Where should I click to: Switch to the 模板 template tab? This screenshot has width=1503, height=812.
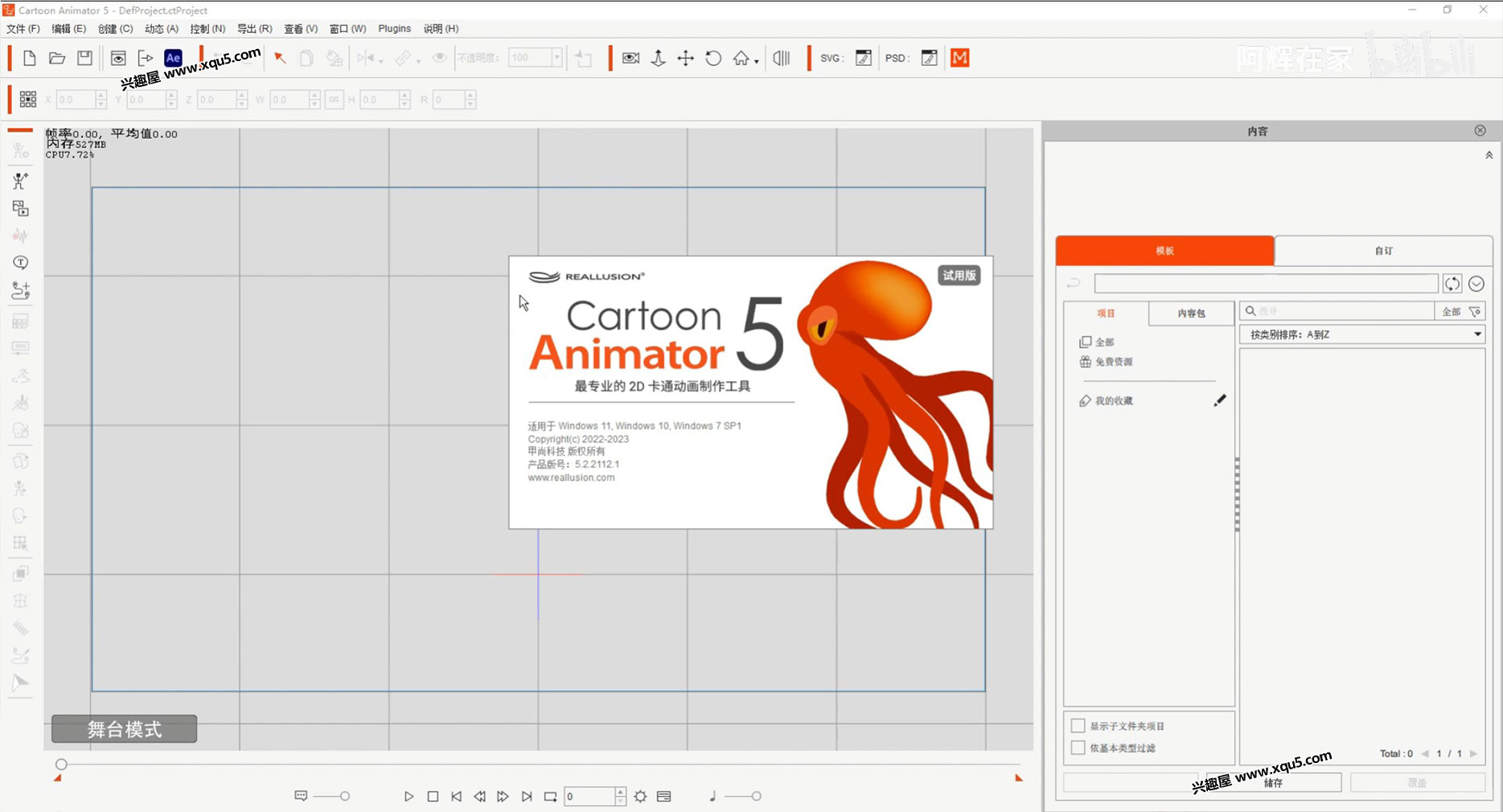pos(1165,251)
